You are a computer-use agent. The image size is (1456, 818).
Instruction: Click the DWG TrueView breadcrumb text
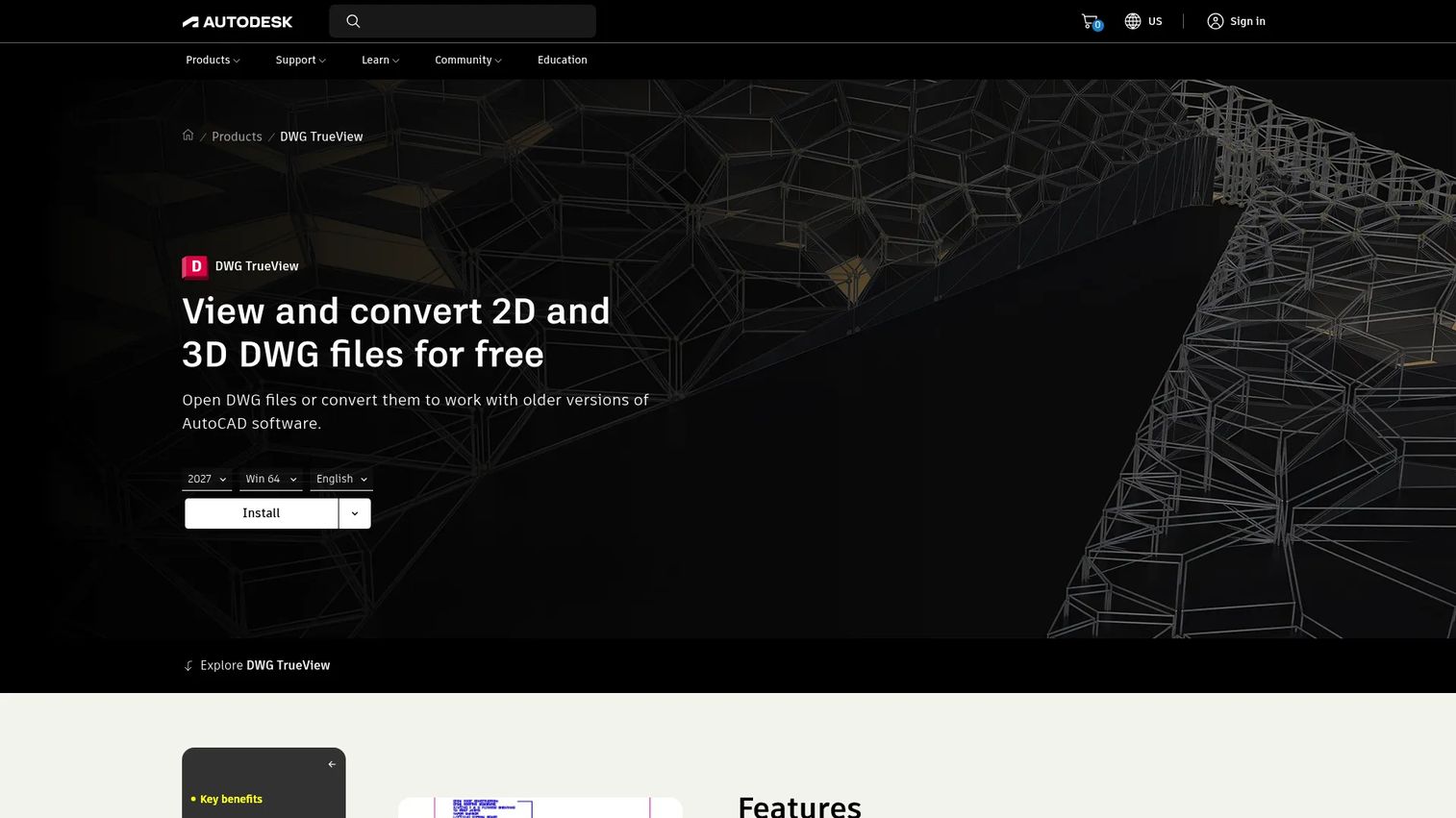(321, 136)
